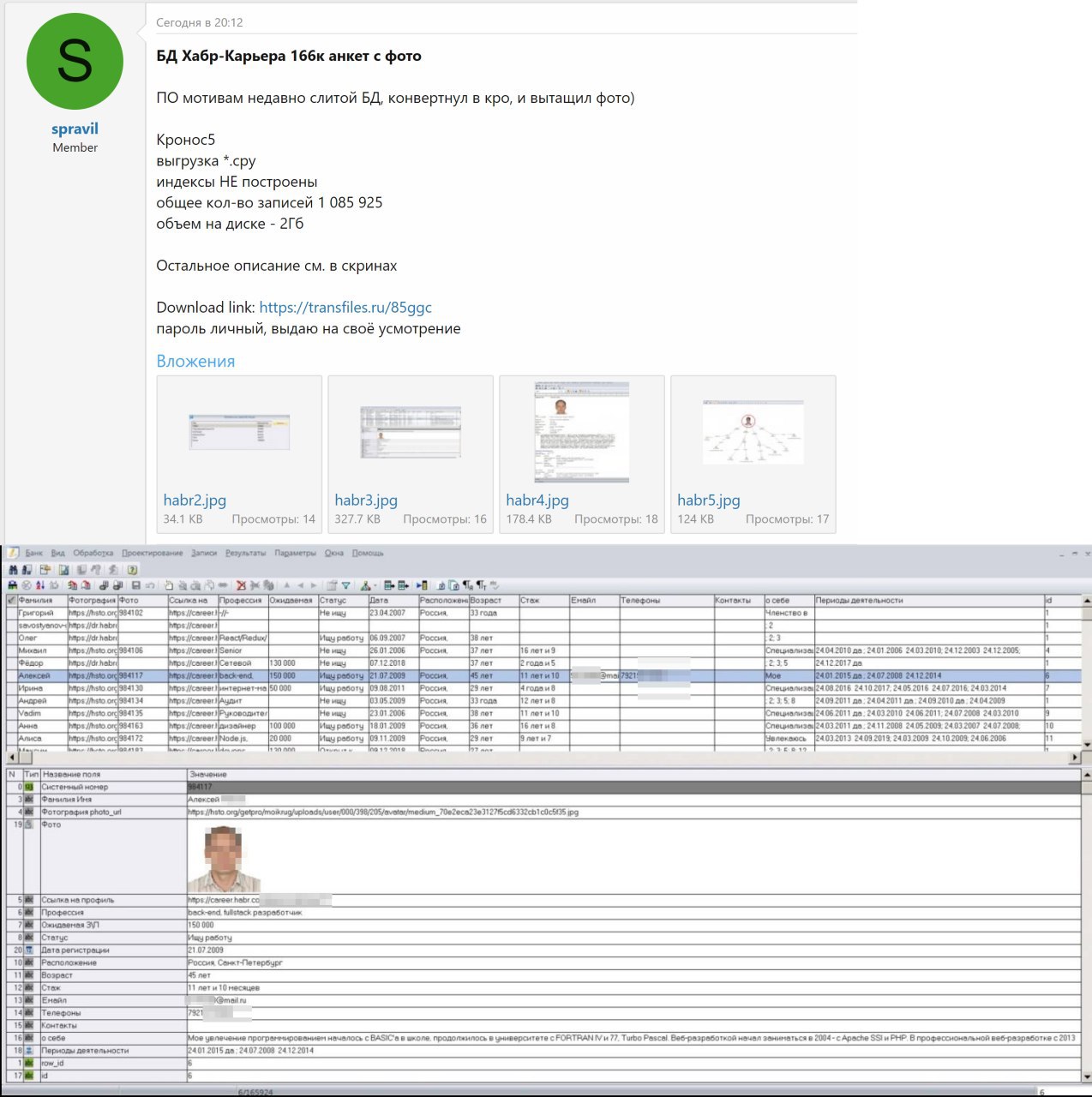Click the floppy-disk save icon

pyautogui.click(x=135, y=585)
